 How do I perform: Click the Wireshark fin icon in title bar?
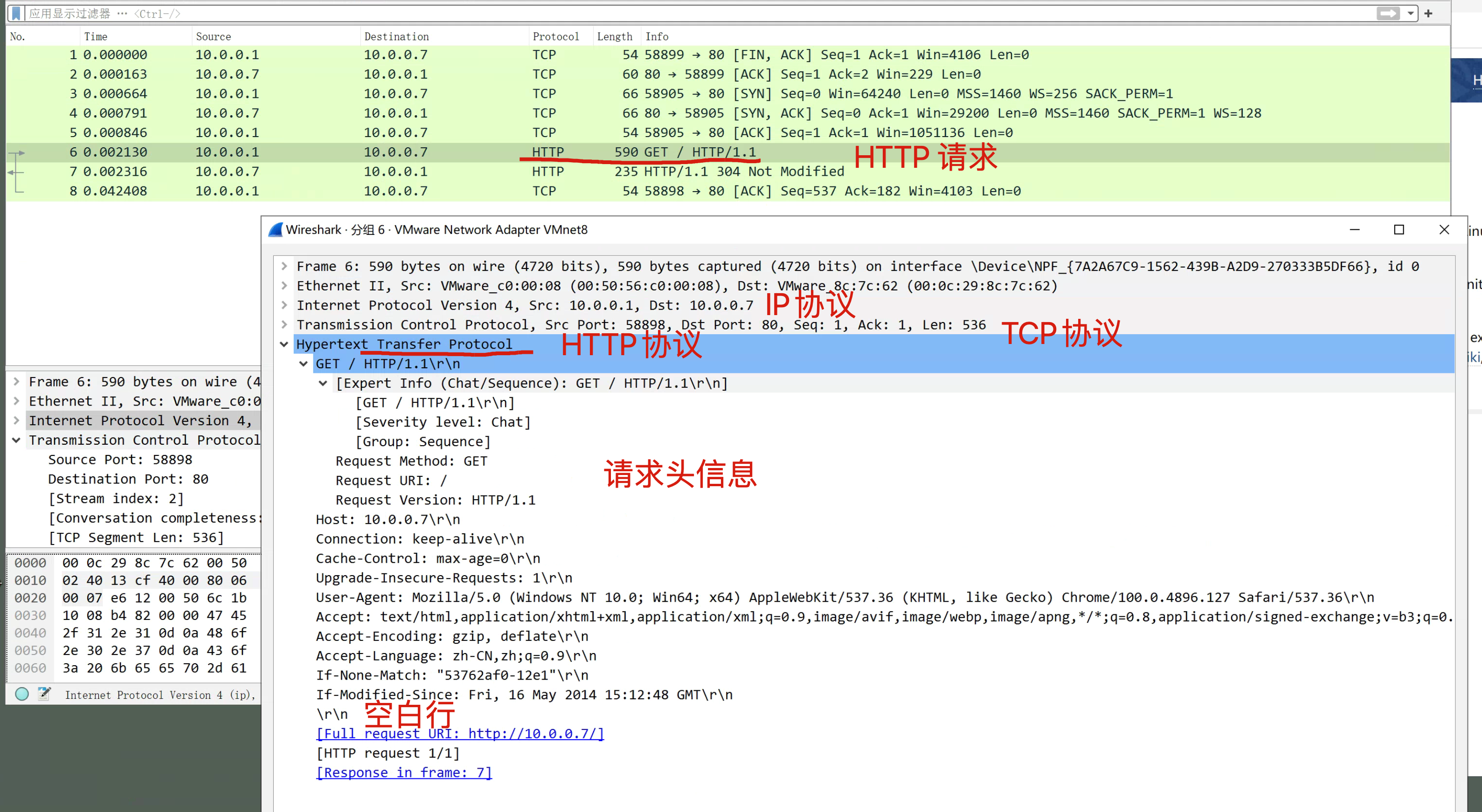pyautogui.click(x=276, y=229)
